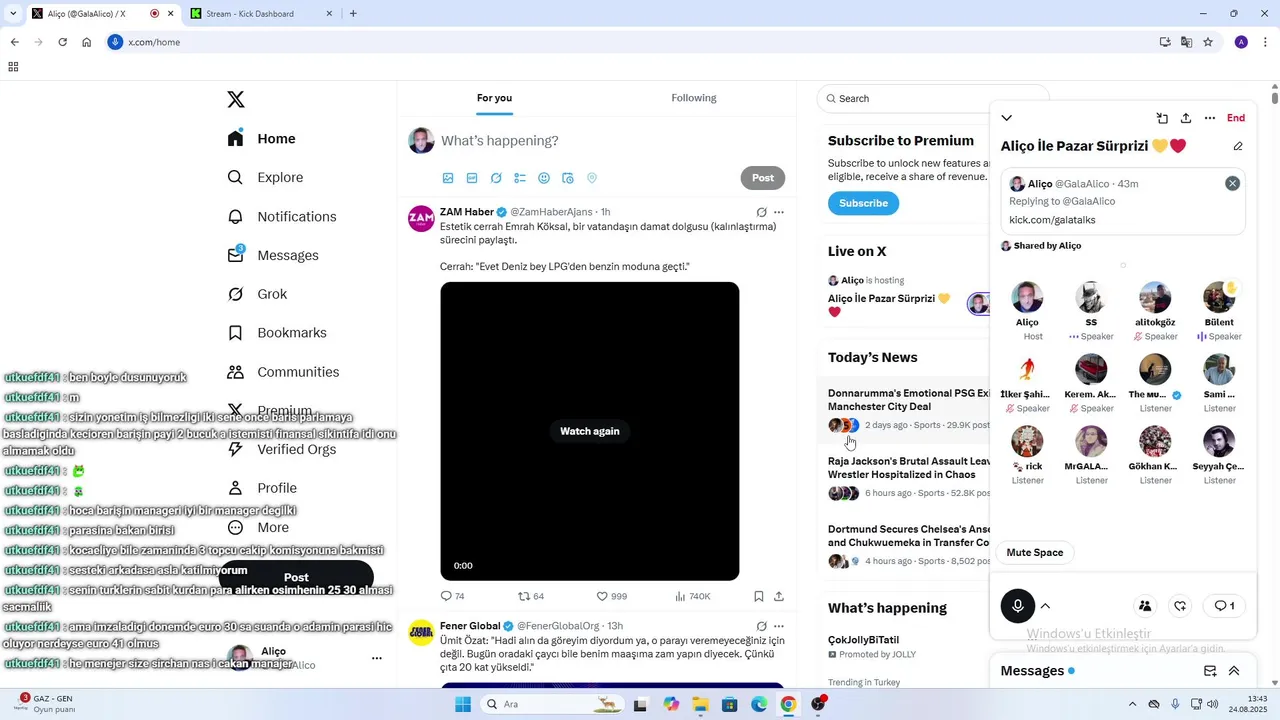Open the GIF picker in composer
The height and width of the screenshot is (720, 1280).
[472, 178]
